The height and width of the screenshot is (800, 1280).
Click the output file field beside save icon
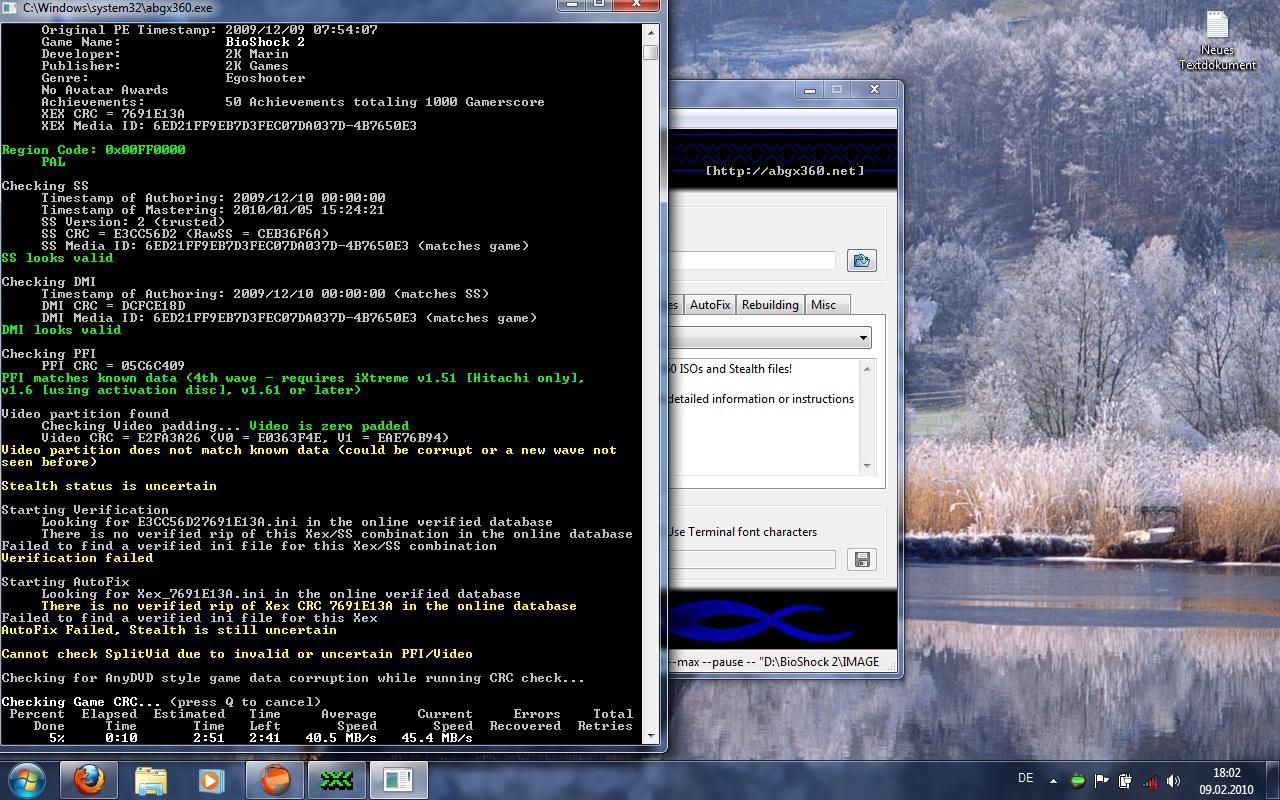752,559
